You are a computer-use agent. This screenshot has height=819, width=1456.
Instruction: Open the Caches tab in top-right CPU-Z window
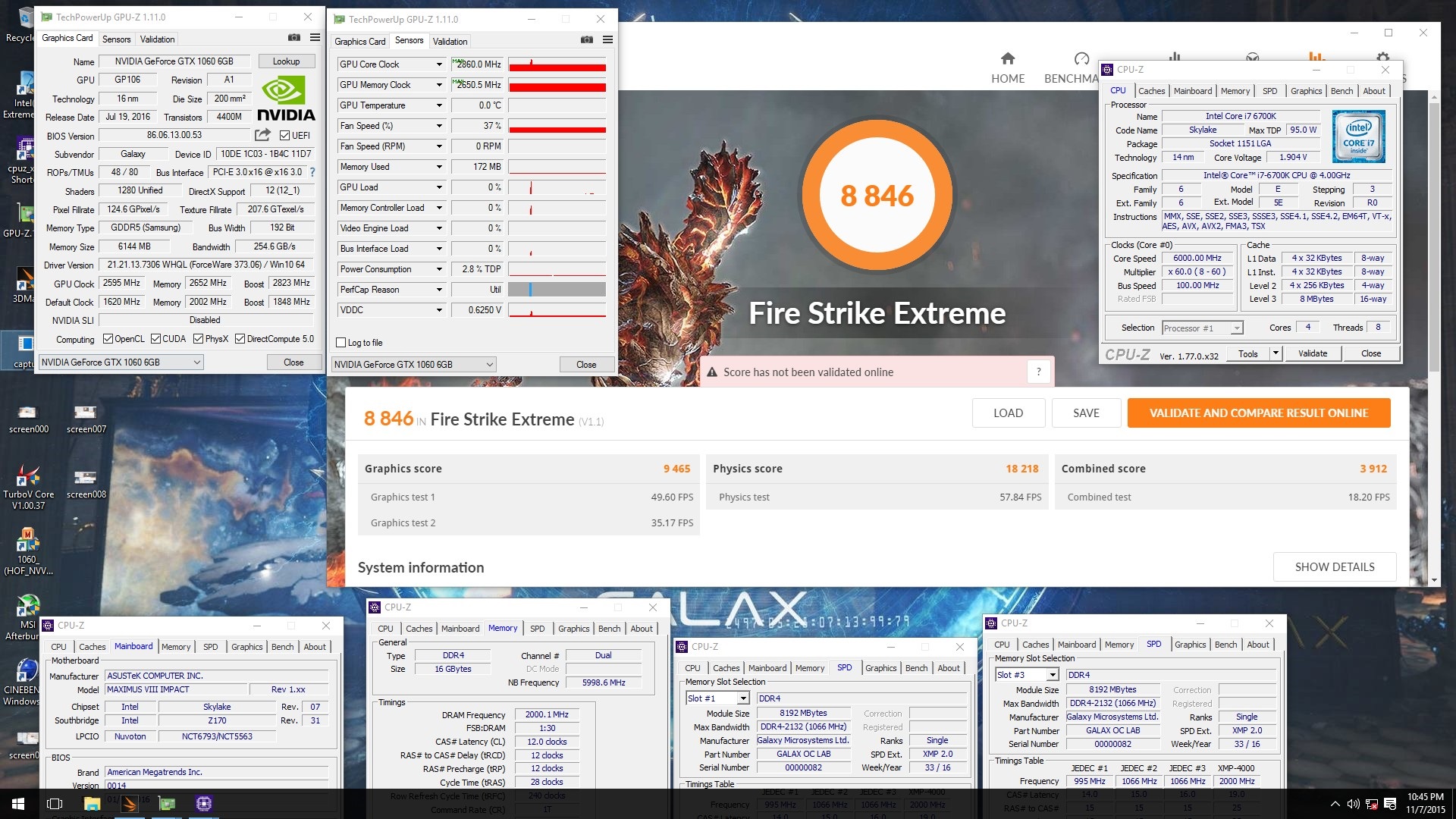pyautogui.click(x=1151, y=90)
